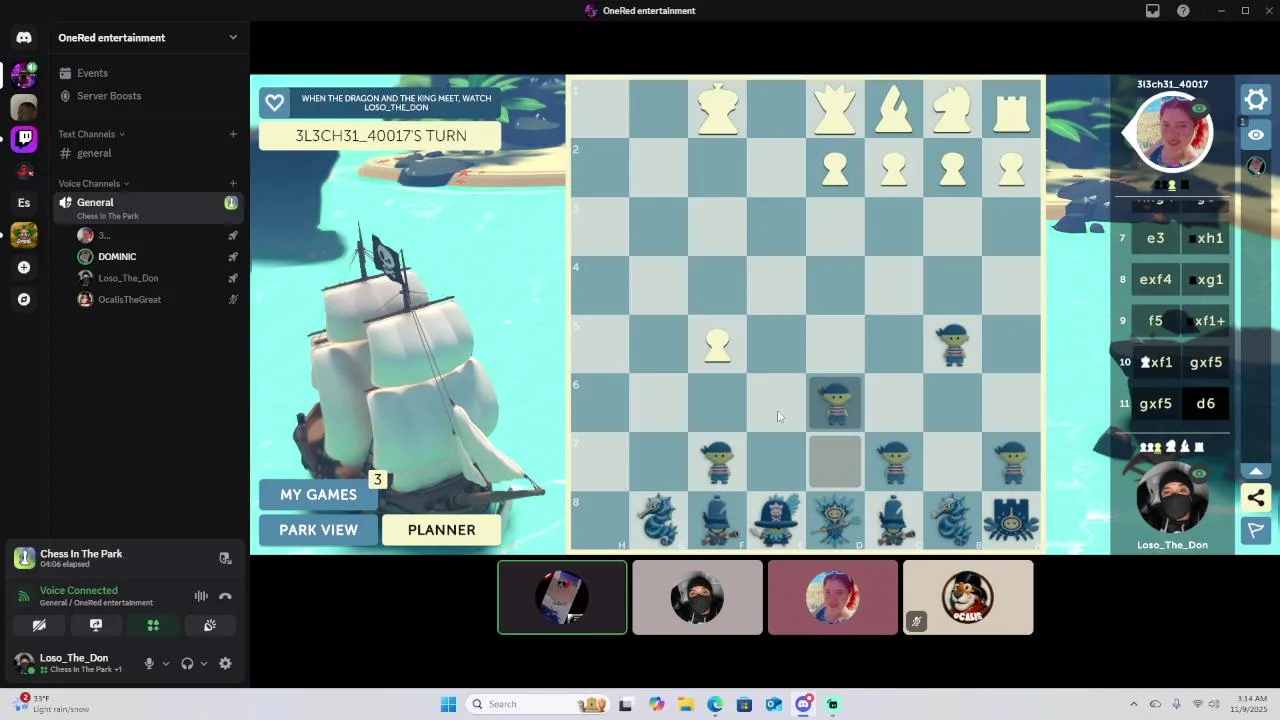1280x720 pixels.
Task: Add a server with plus icon
Action: (24, 267)
